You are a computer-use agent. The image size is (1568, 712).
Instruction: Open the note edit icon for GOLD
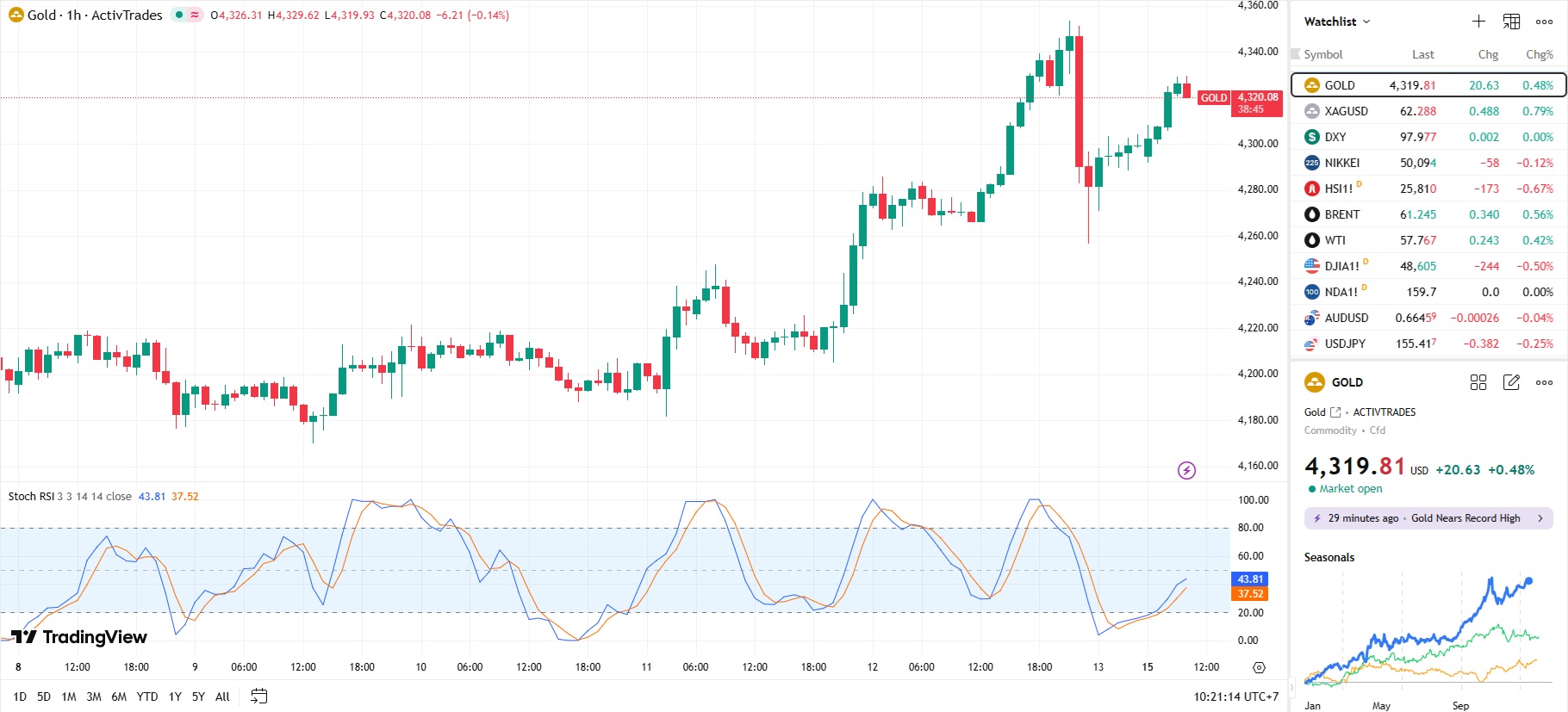[x=1511, y=382]
